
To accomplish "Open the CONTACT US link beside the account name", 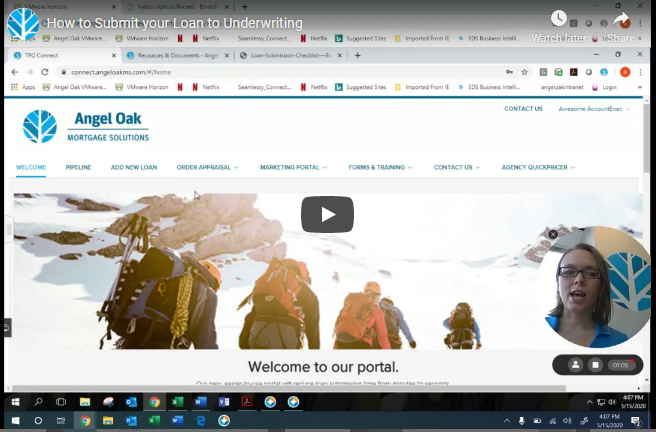I will (x=523, y=109).
